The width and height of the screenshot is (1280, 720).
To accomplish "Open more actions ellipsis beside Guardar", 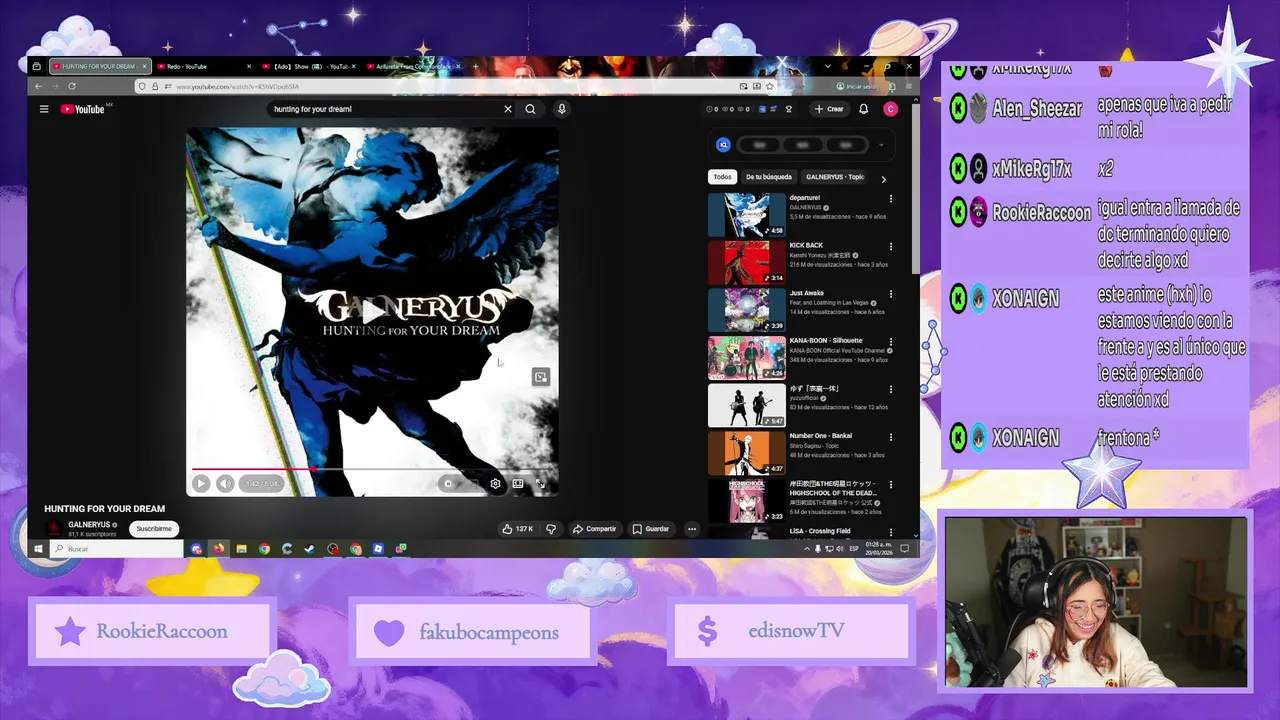I will tap(691, 529).
